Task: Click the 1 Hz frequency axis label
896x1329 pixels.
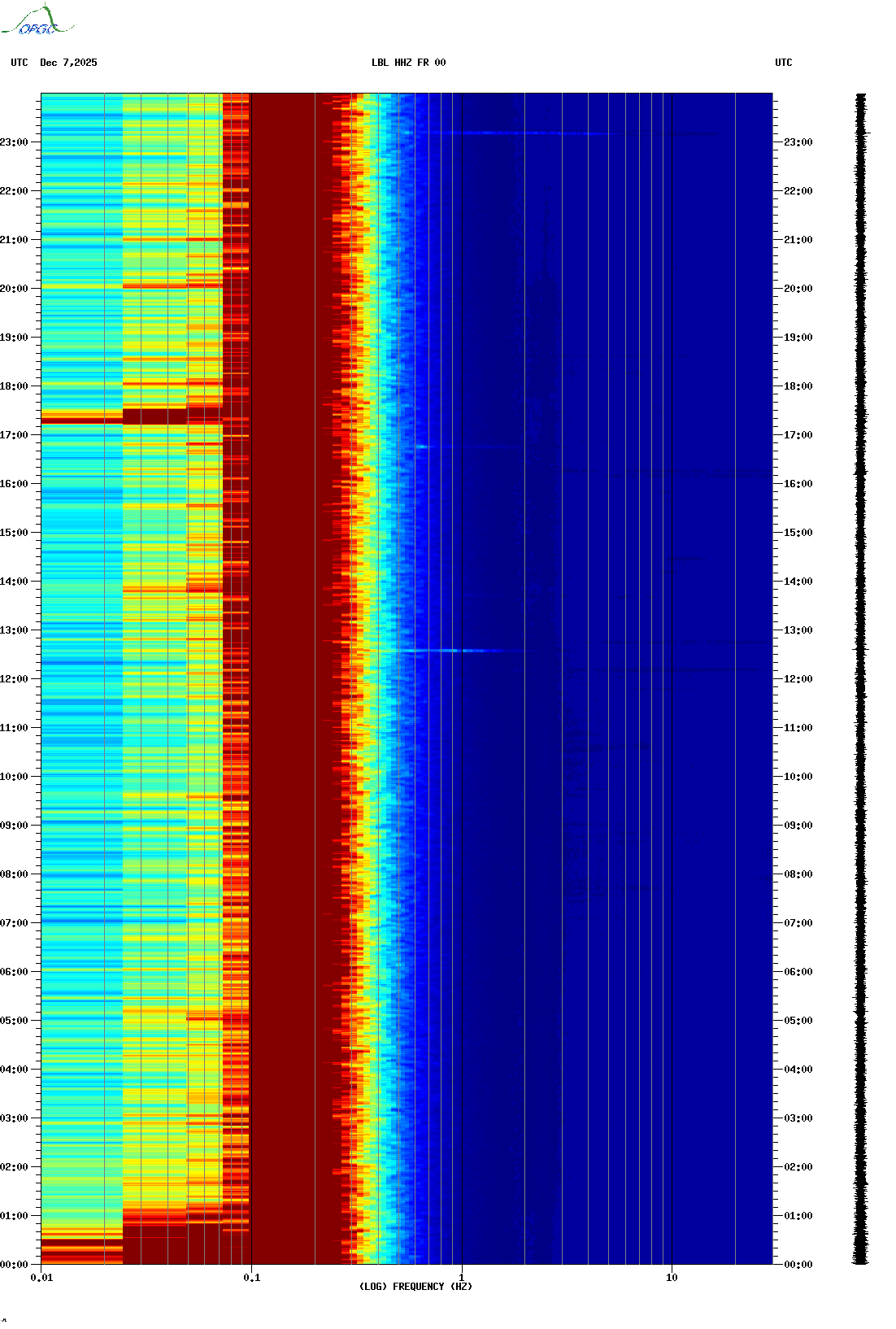Action: [x=462, y=1278]
